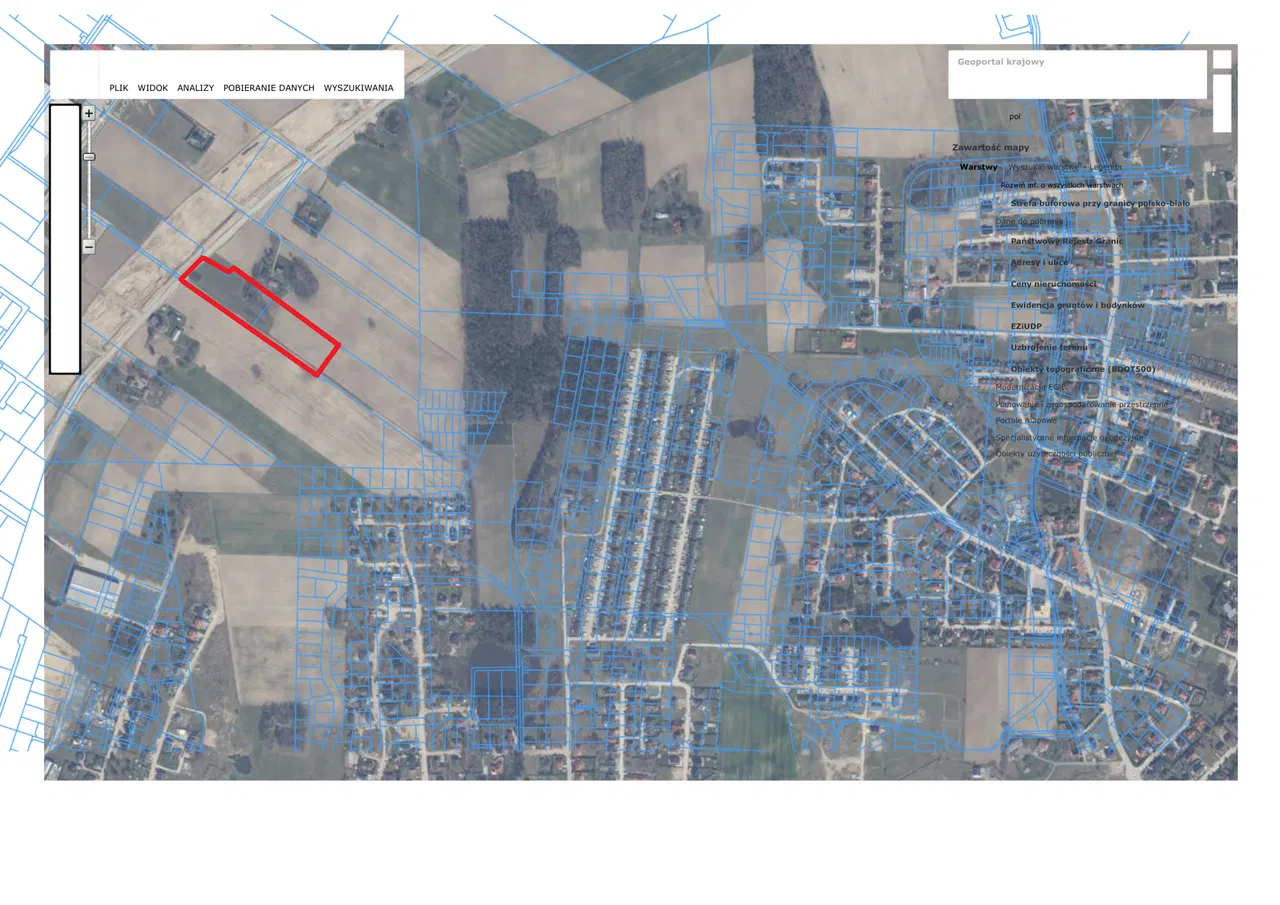
Task: Select the Ceny nieruchomości layer
Action: tap(1053, 284)
